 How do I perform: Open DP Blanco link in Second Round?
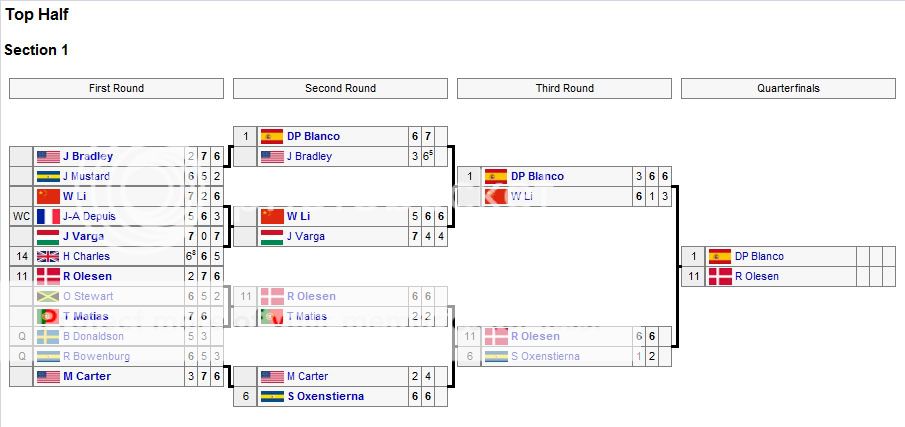(313, 136)
